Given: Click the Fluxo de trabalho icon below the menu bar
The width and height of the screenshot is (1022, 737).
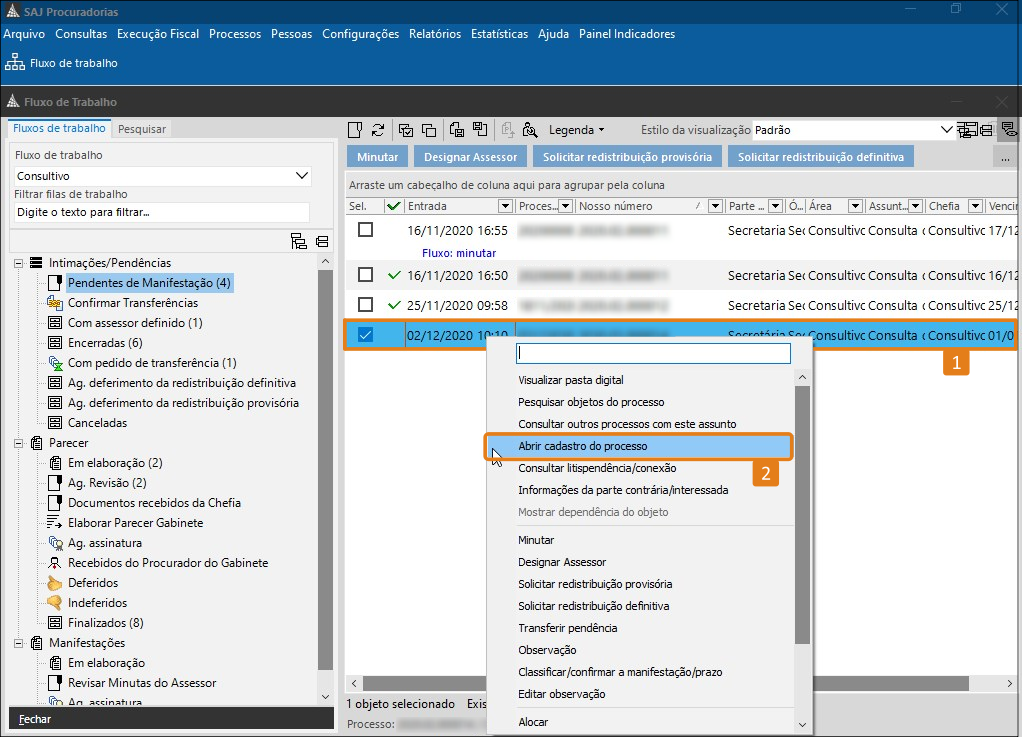Looking at the screenshot, I should [15, 63].
